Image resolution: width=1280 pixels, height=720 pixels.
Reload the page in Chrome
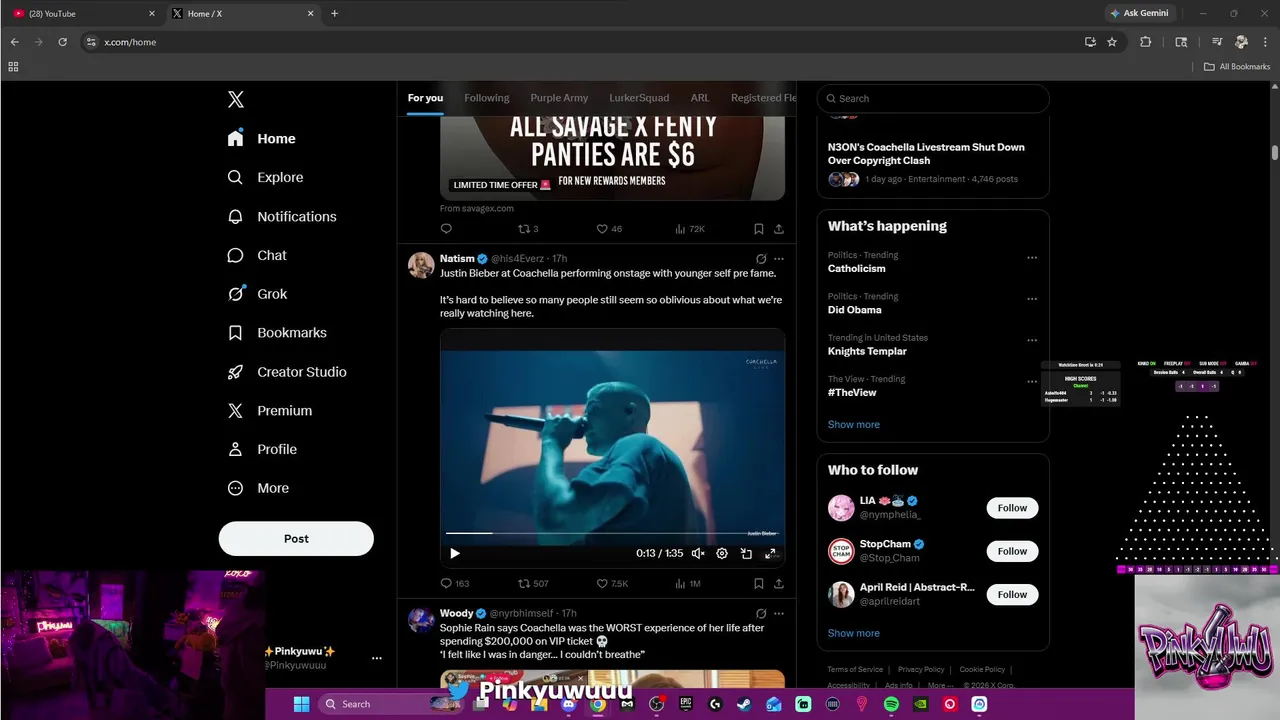click(62, 42)
